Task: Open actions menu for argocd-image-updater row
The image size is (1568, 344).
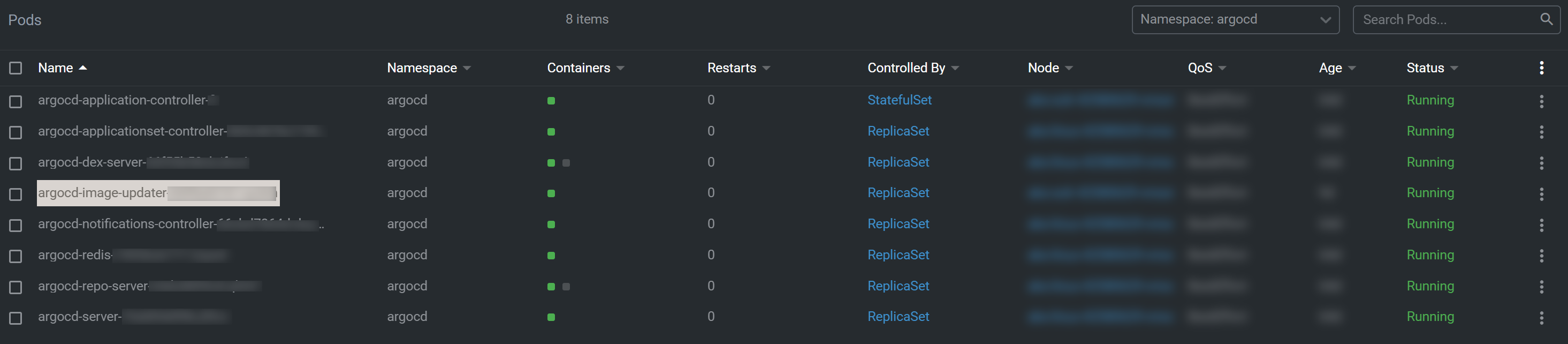Action: (x=1541, y=194)
